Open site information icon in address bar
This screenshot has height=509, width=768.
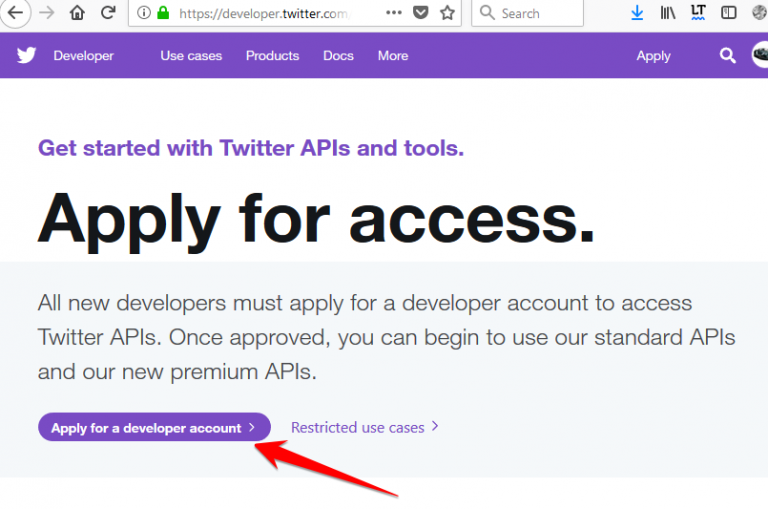click(144, 13)
